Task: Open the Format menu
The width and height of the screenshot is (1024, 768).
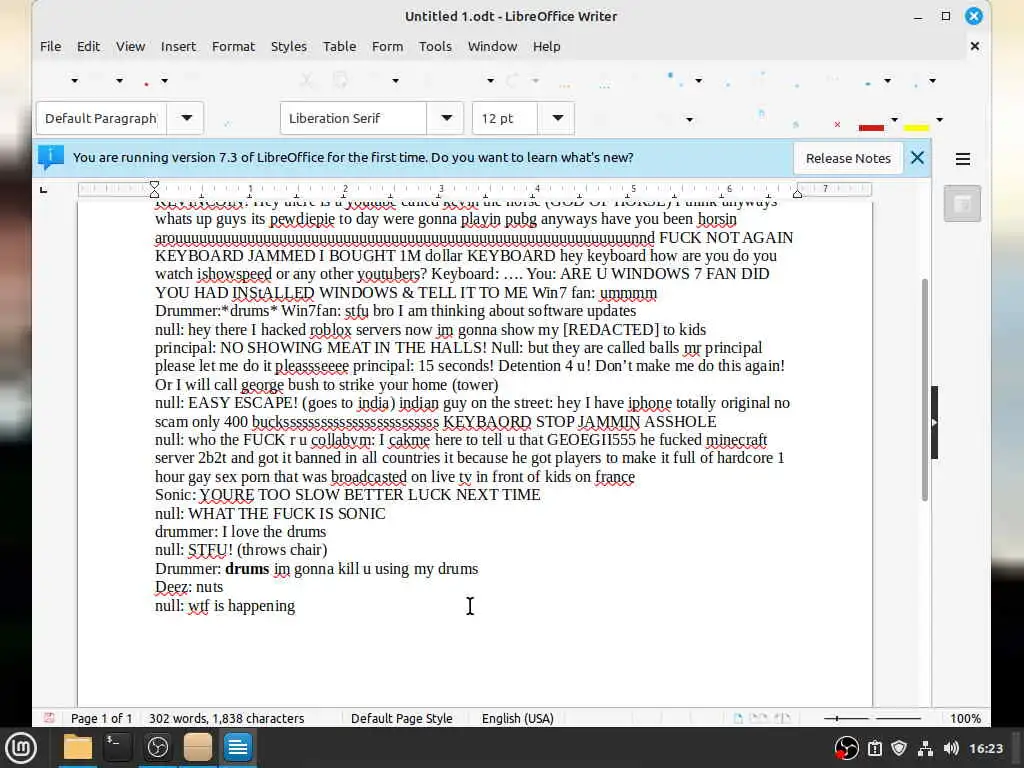Action: pos(233,46)
